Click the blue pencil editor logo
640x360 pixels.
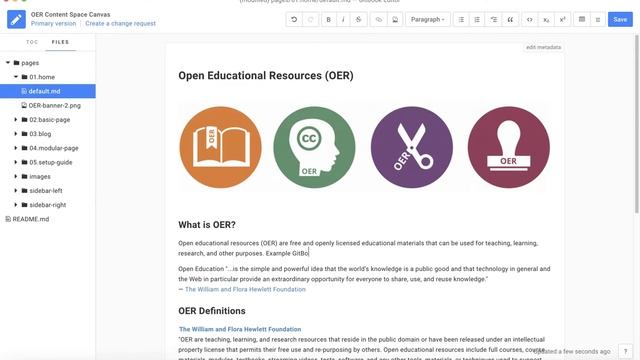point(16,19)
